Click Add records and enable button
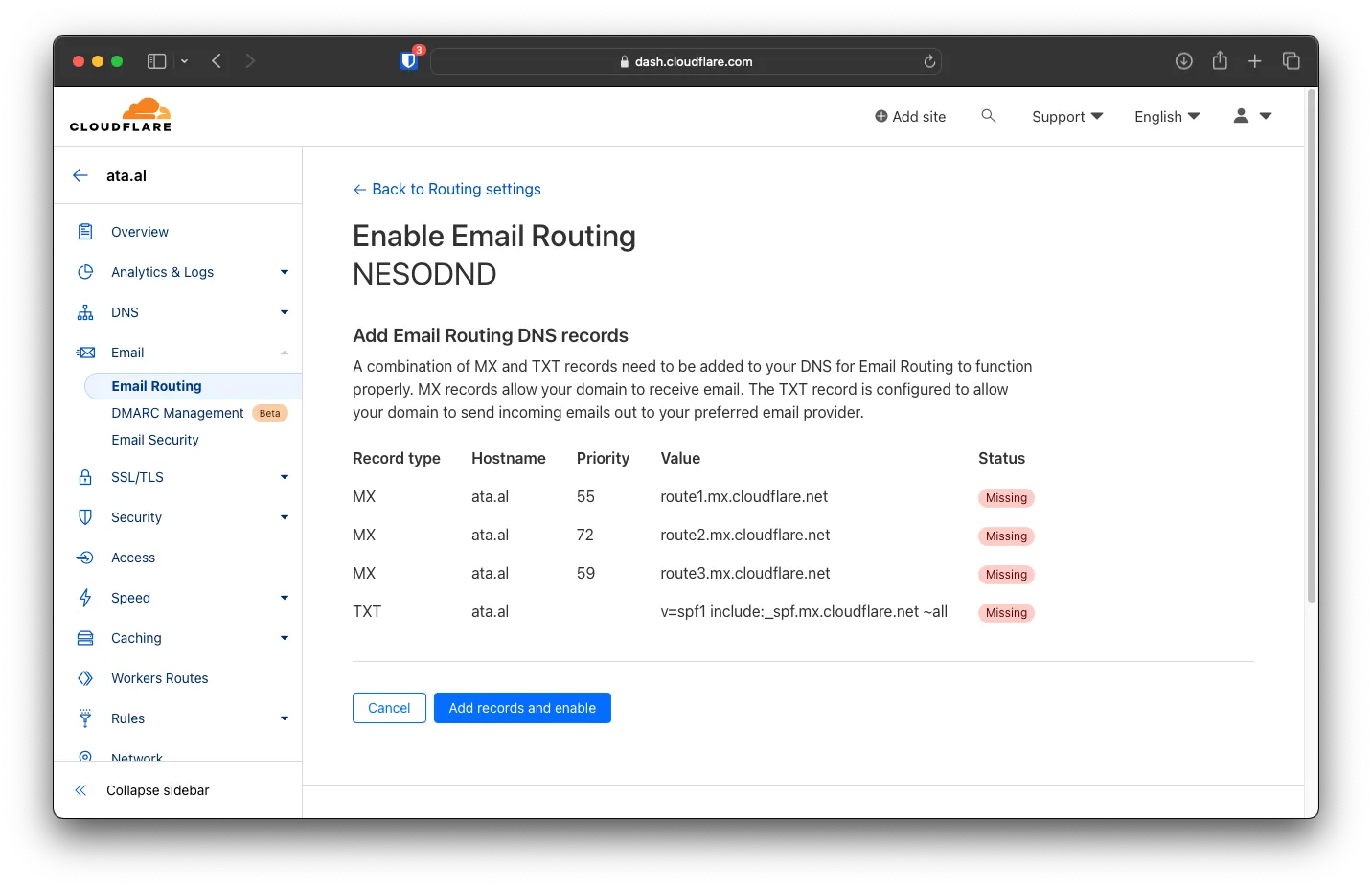Image resolution: width=1372 pixels, height=889 pixels. pyautogui.click(x=522, y=708)
